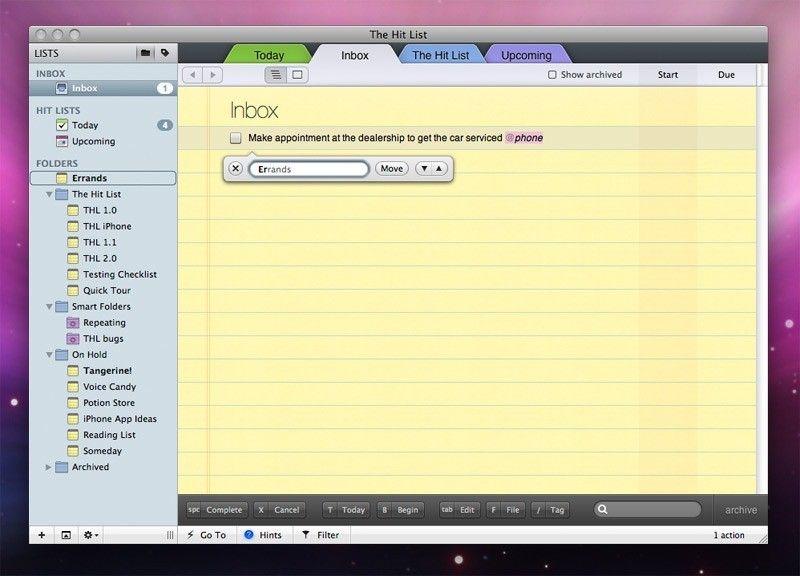Collapse the Smart Folders group
Screen dimensions: 800x576
[x=49, y=307]
